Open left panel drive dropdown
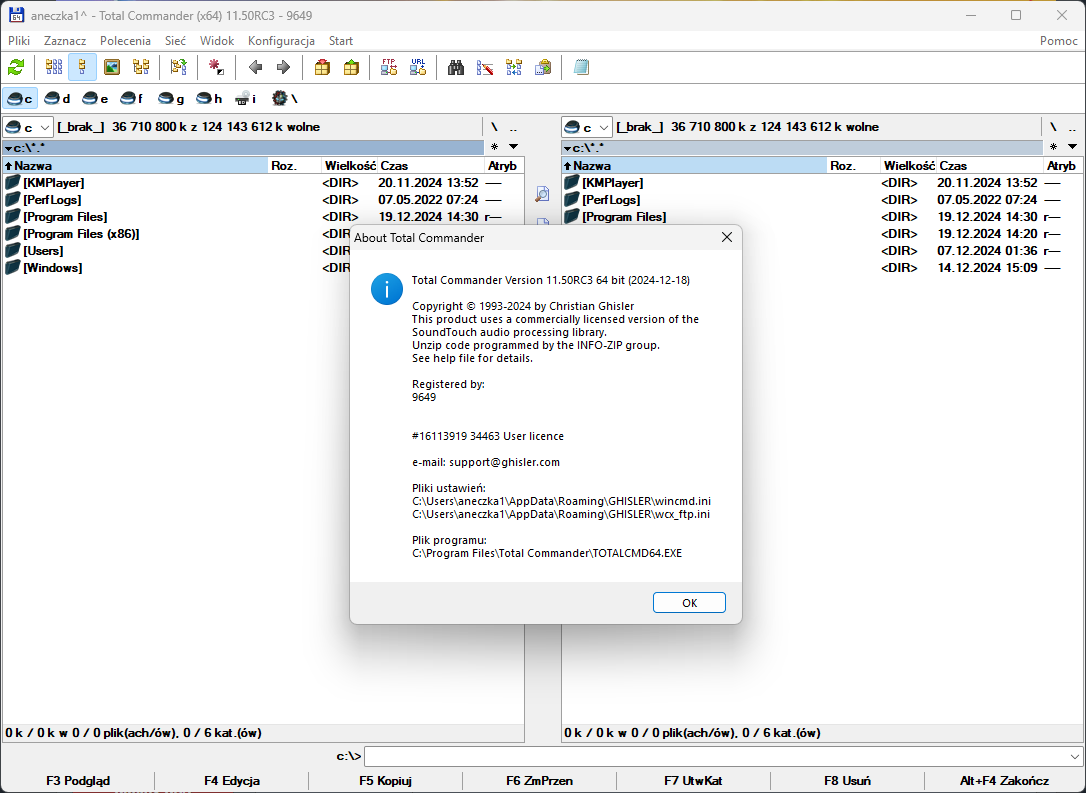The width and height of the screenshot is (1086, 793). click(28, 127)
